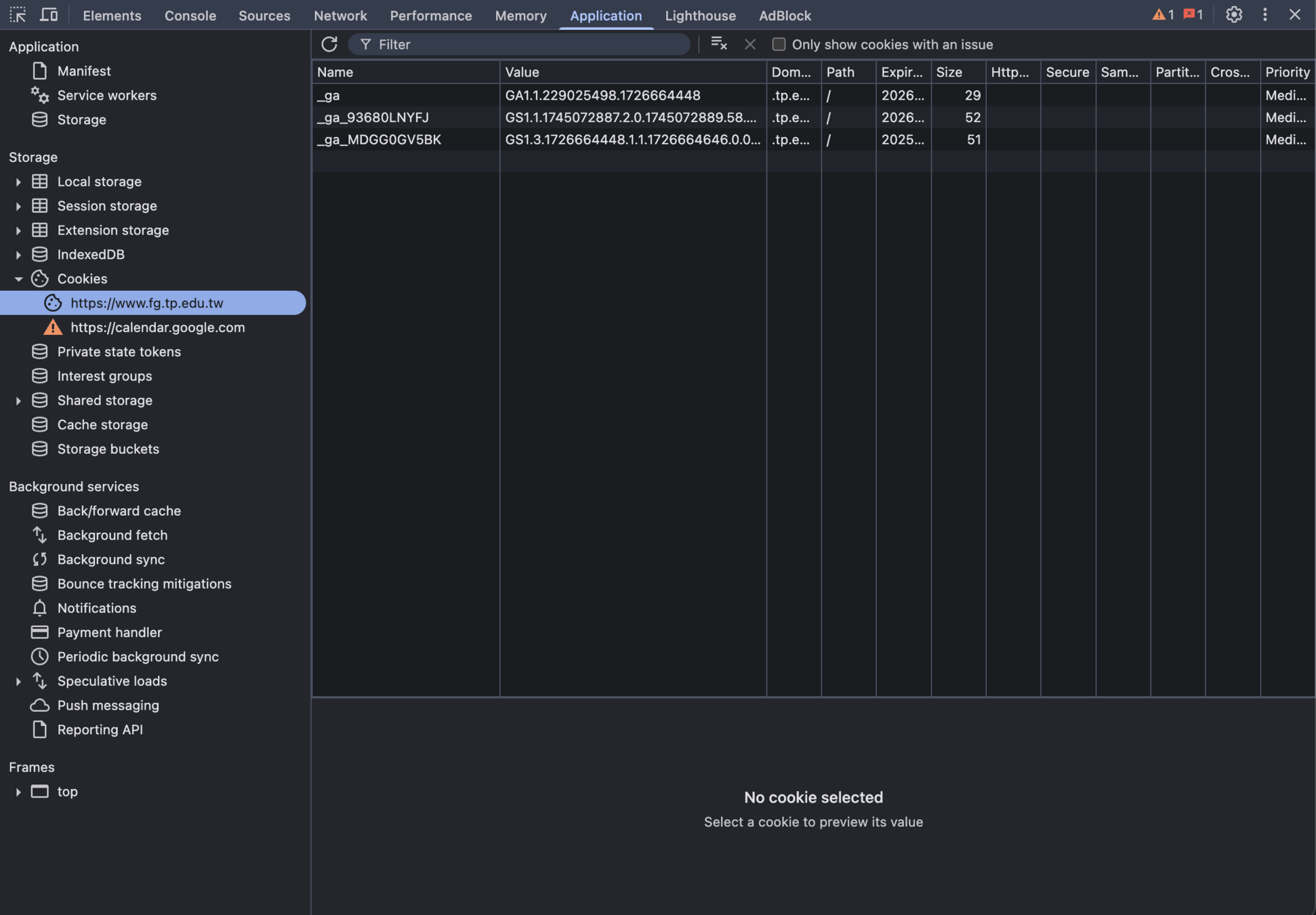Sort cookies by Size column header

pos(957,72)
